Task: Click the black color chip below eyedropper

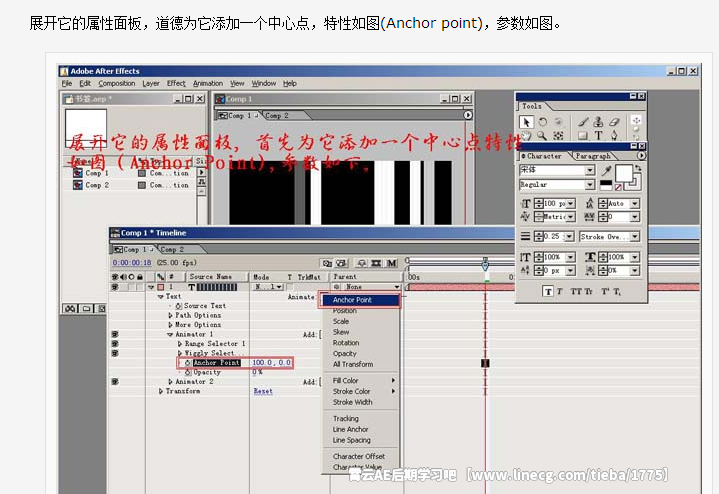Action: (x=606, y=183)
